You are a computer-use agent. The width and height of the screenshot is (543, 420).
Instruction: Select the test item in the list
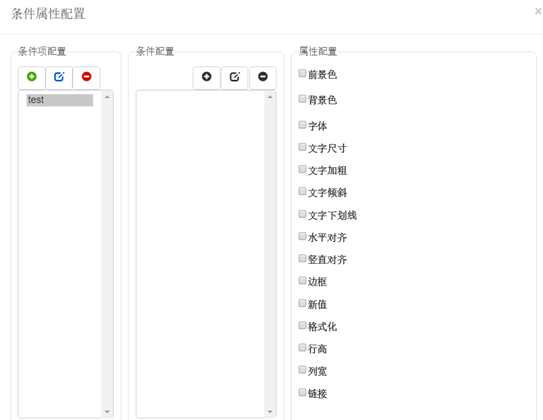[60, 100]
